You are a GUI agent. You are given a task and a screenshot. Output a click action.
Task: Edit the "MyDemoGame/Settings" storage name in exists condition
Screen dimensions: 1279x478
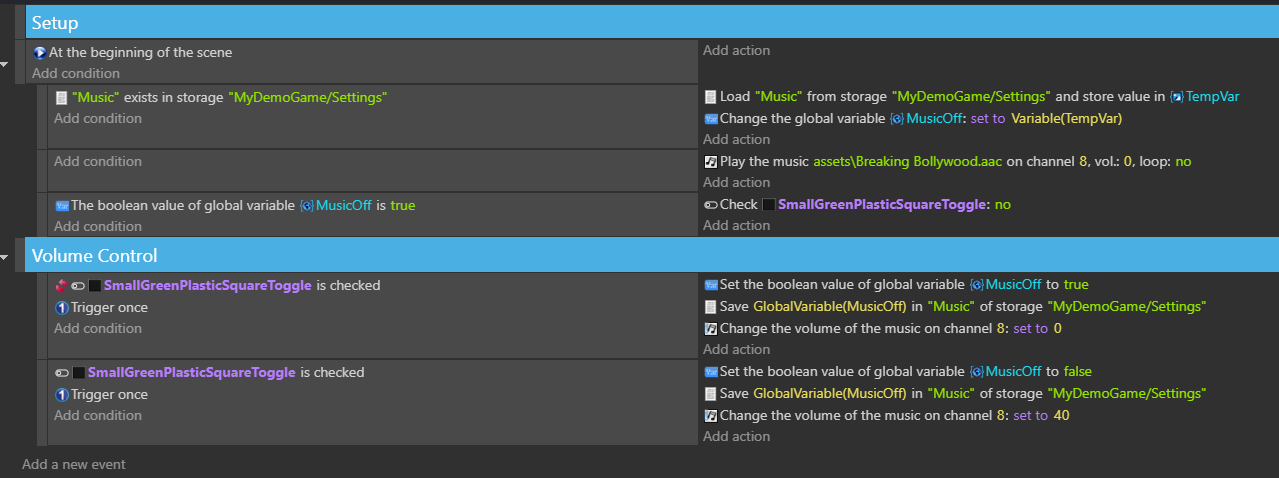[x=308, y=97]
